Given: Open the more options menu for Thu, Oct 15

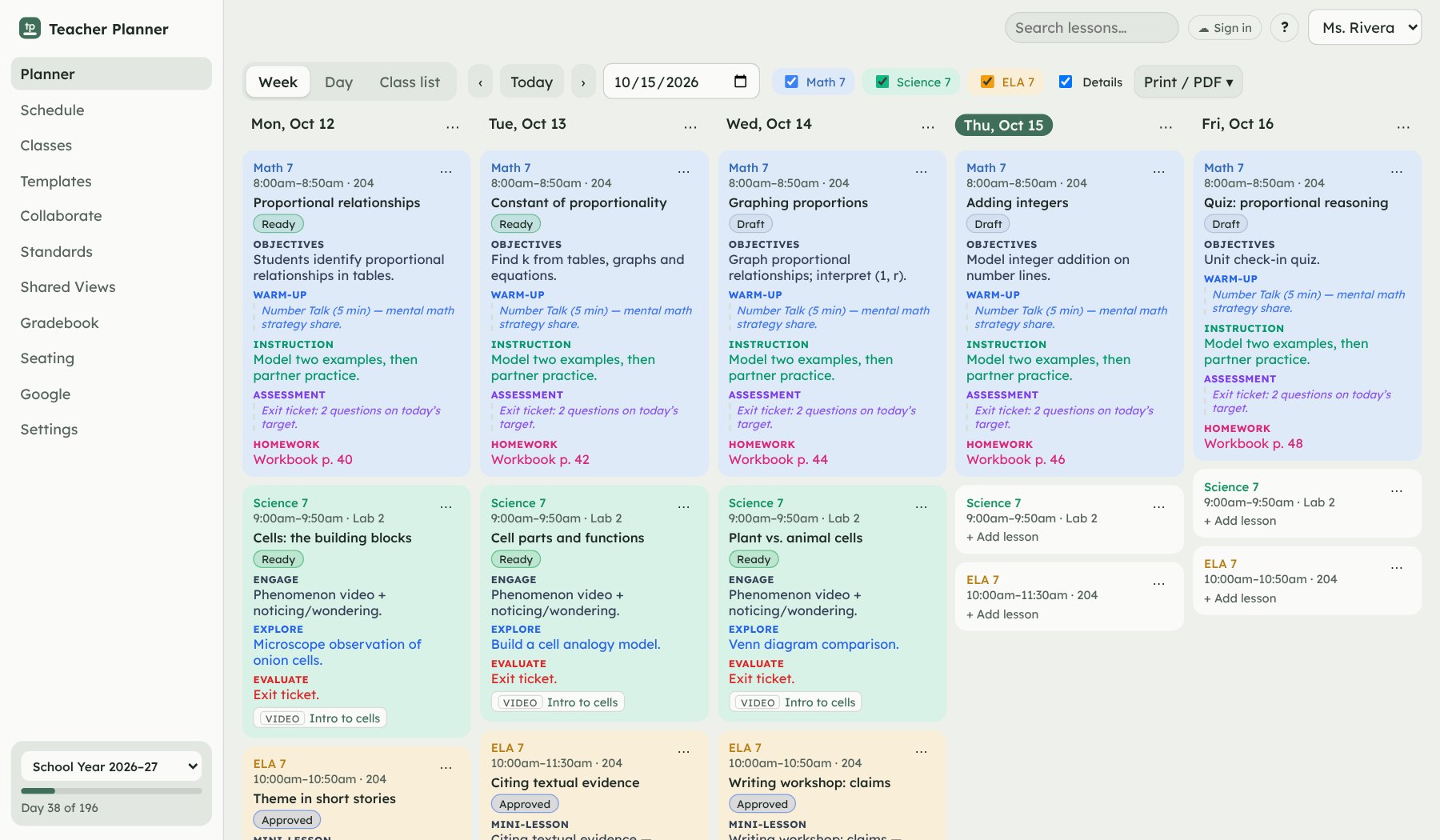Looking at the screenshot, I should pos(1166,126).
